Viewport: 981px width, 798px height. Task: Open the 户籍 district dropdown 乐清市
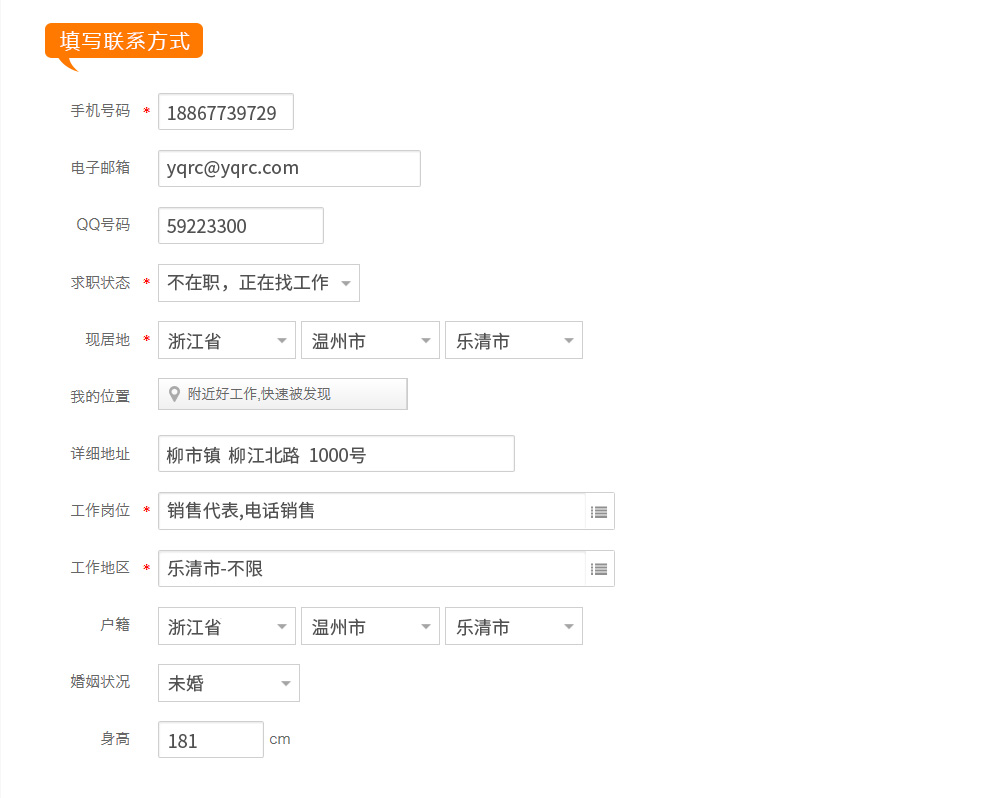[x=514, y=626]
